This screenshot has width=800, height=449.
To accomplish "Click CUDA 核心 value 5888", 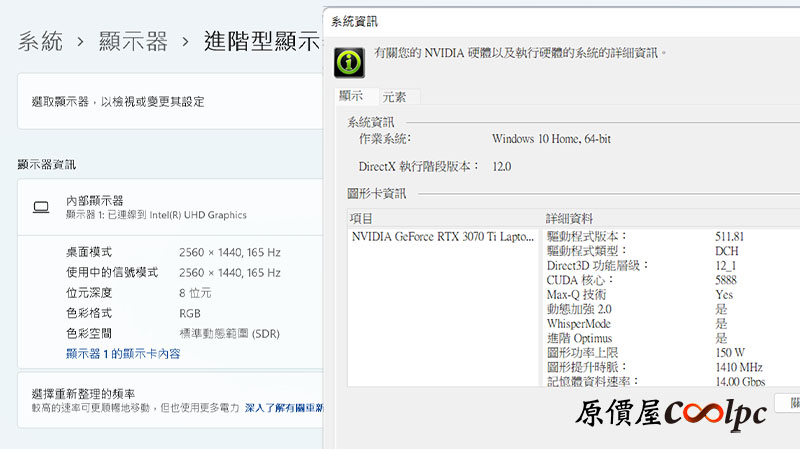I will coord(726,280).
